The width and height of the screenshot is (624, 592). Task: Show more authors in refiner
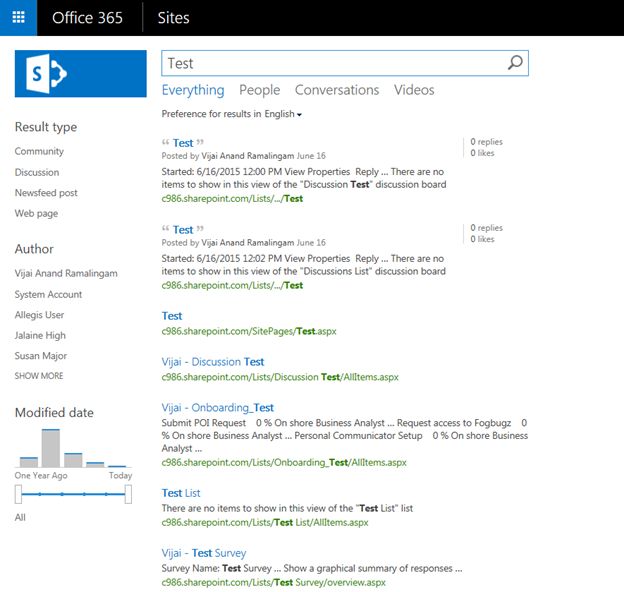39,376
